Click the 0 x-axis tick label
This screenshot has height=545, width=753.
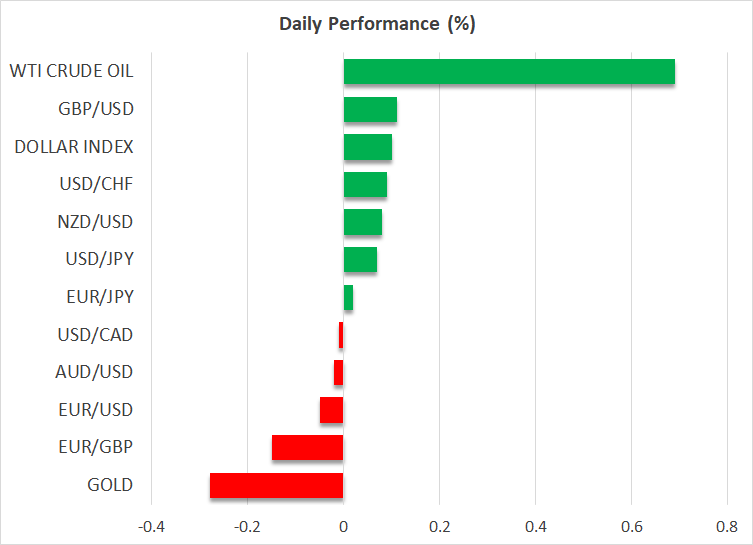tap(343, 526)
